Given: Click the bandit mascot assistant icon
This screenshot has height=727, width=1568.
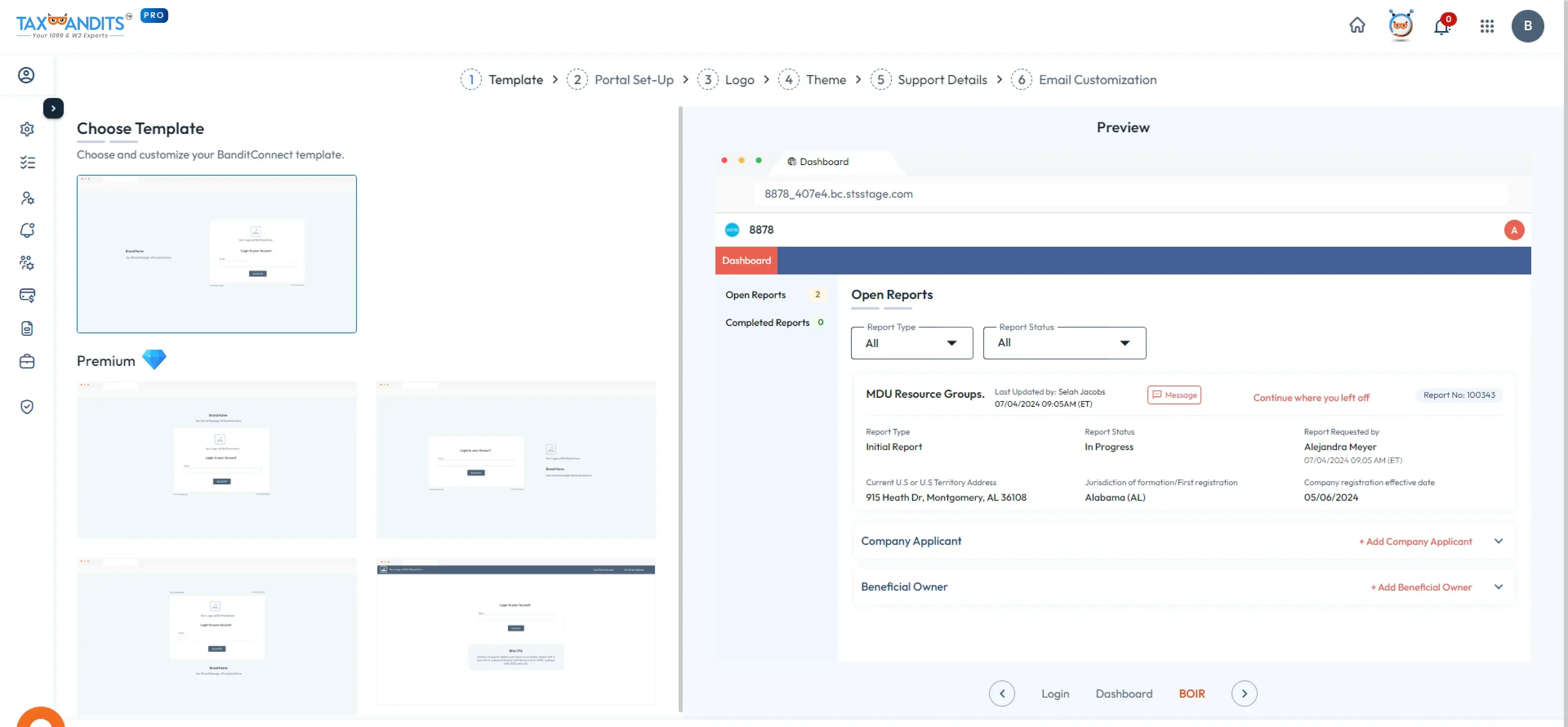Looking at the screenshot, I should pyautogui.click(x=1401, y=26).
